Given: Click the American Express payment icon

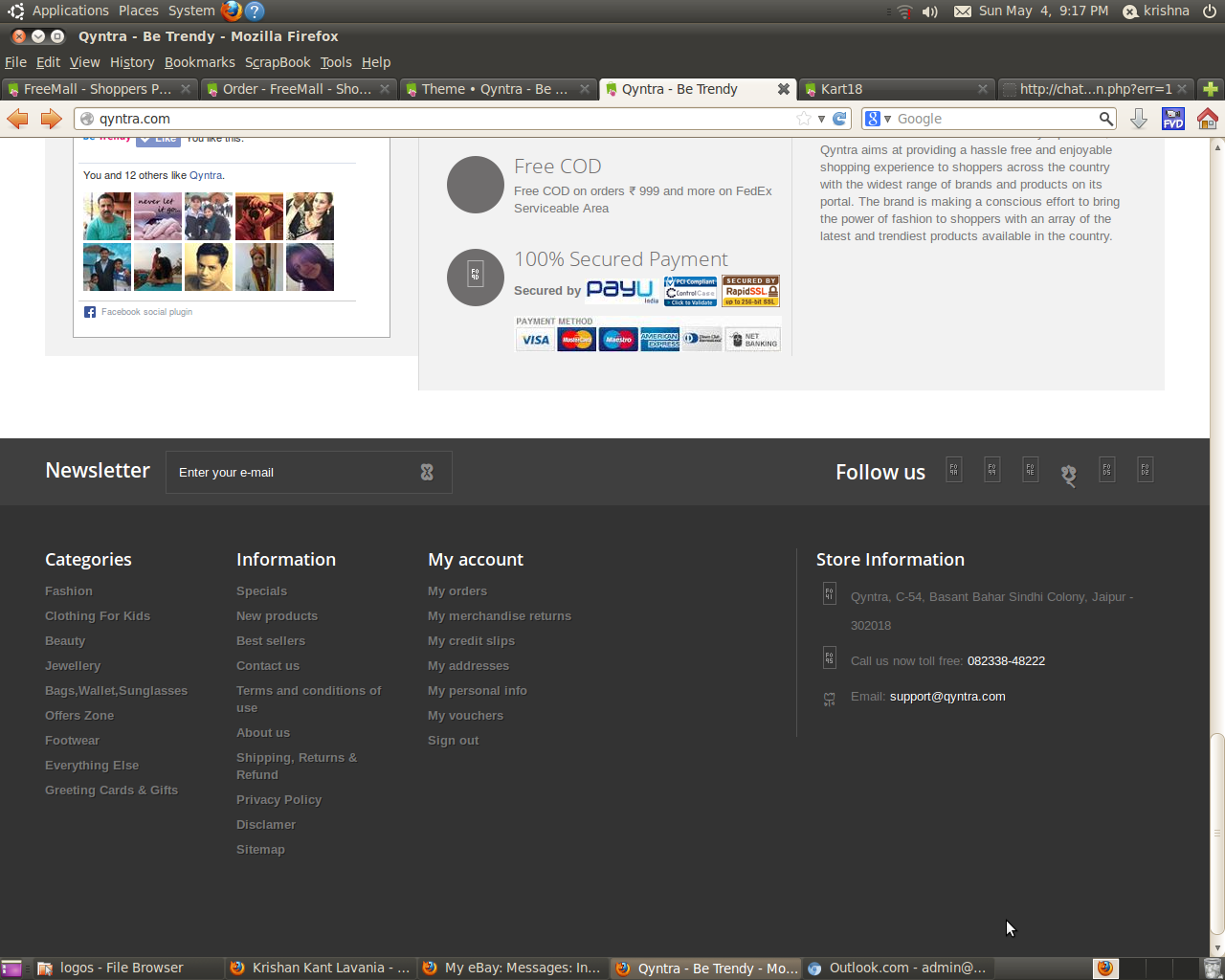Looking at the screenshot, I should 660,340.
